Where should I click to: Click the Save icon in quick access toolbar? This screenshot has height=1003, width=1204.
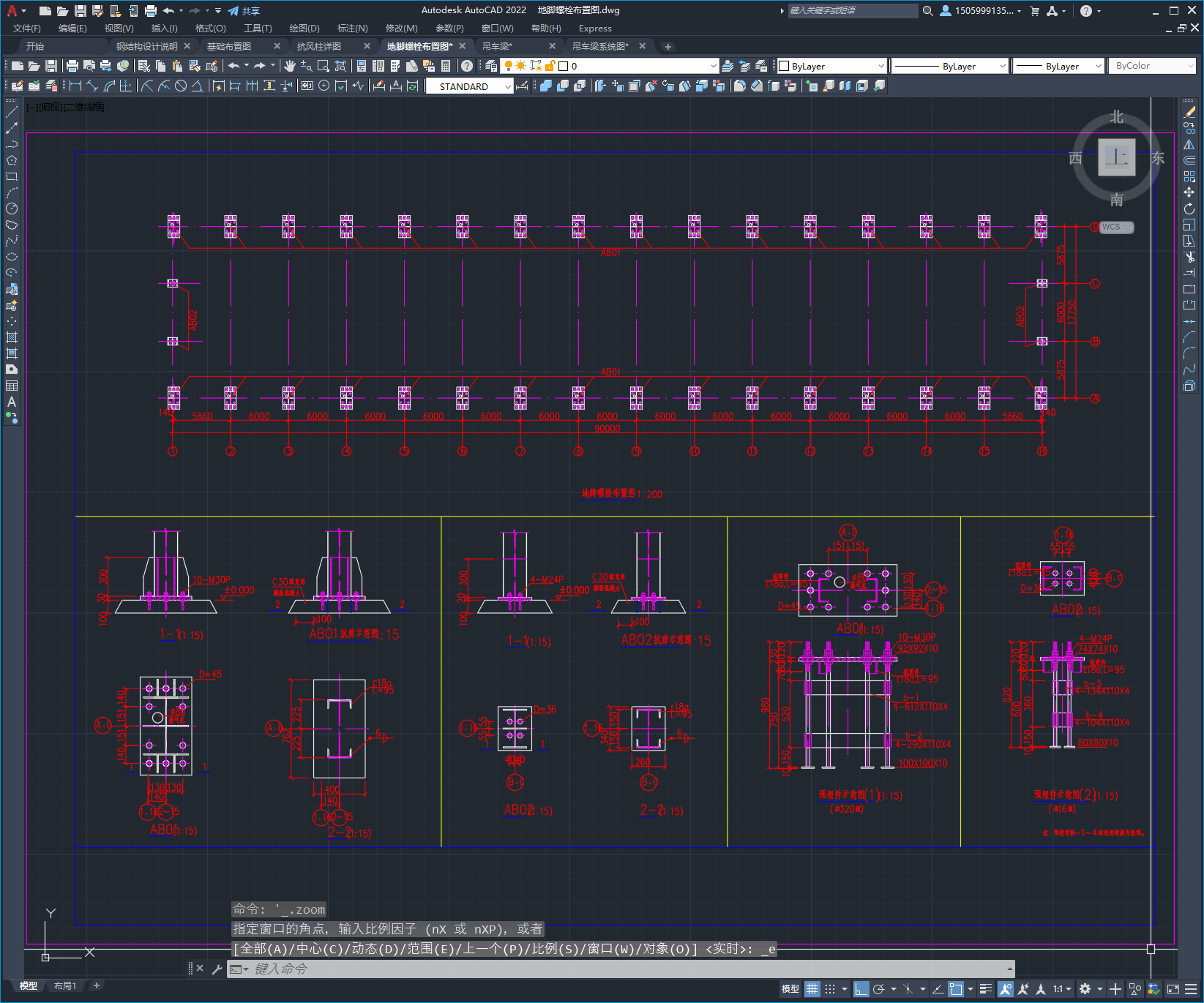pos(81,11)
